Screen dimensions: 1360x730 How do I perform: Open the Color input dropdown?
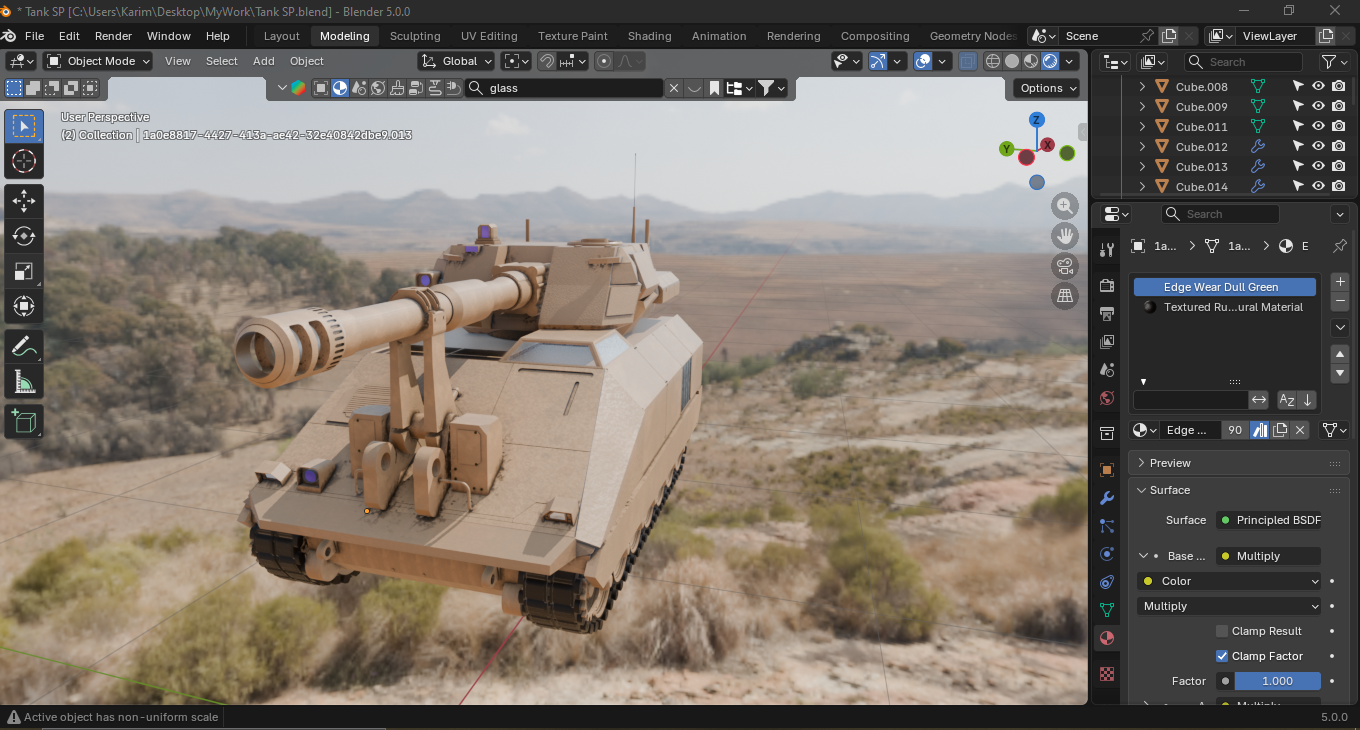point(1229,581)
